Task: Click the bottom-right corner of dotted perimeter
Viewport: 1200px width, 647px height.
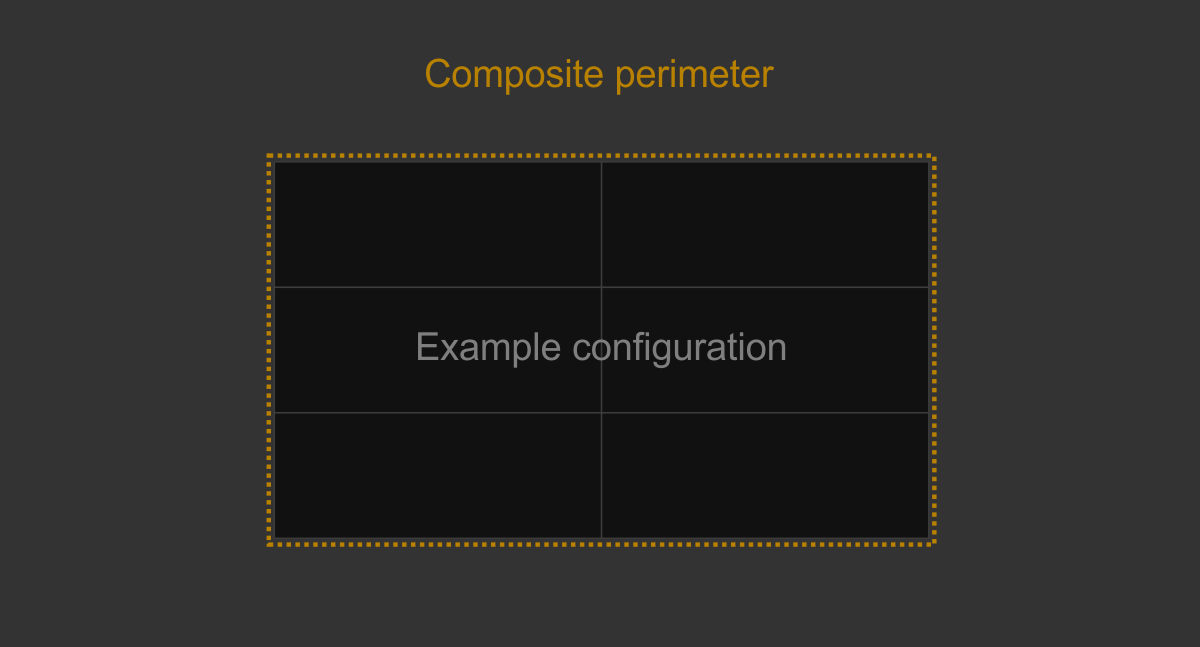Action: point(933,544)
